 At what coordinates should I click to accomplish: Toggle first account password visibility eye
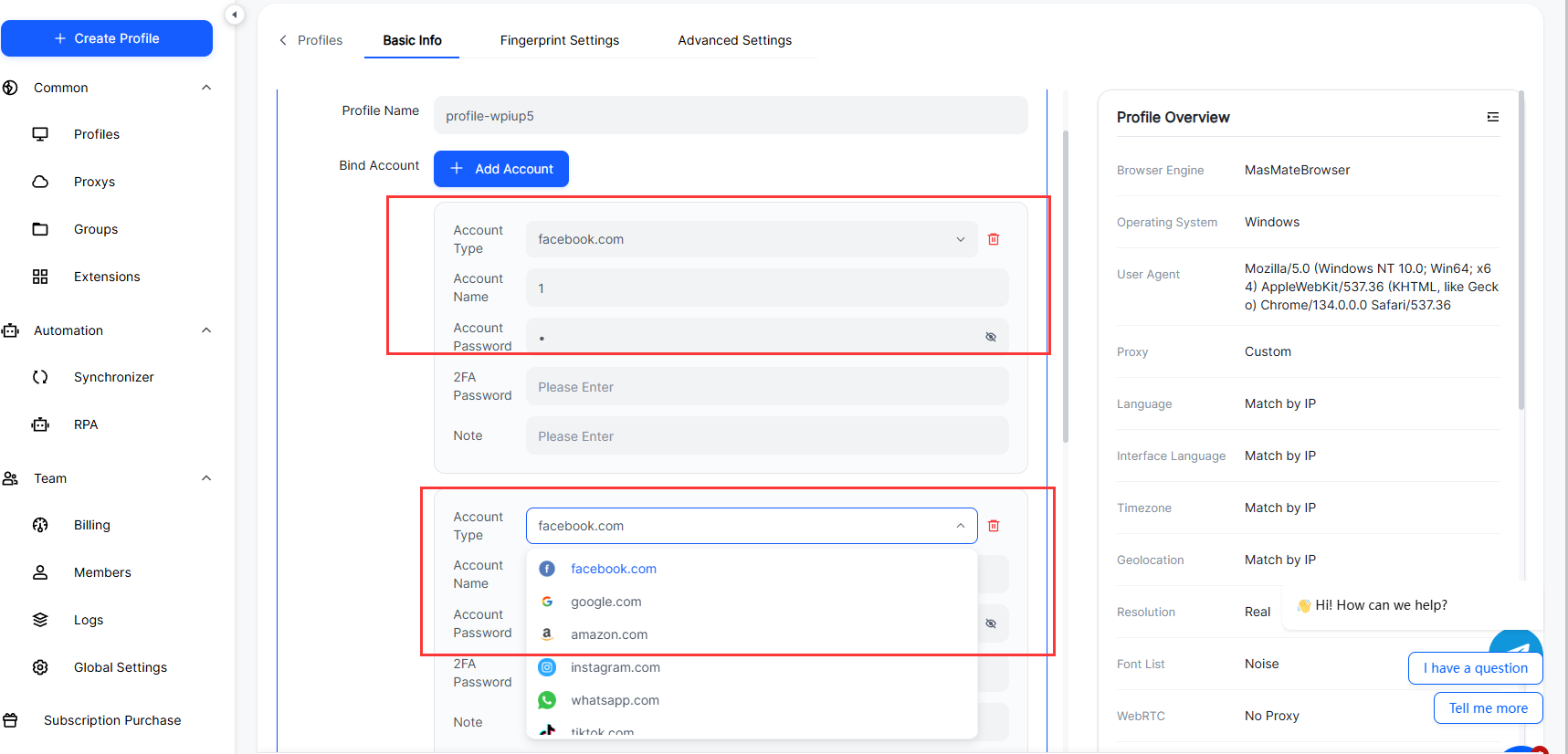click(x=991, y=338)
